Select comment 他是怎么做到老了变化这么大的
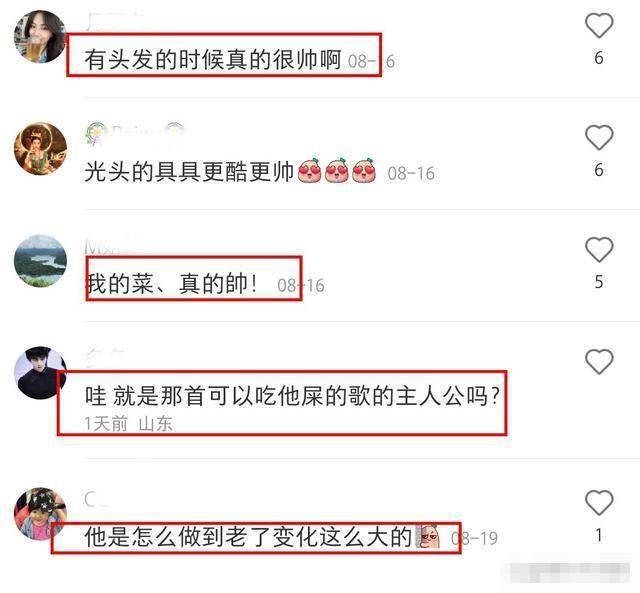Screen dimensions: 640x593 [248, 536]
